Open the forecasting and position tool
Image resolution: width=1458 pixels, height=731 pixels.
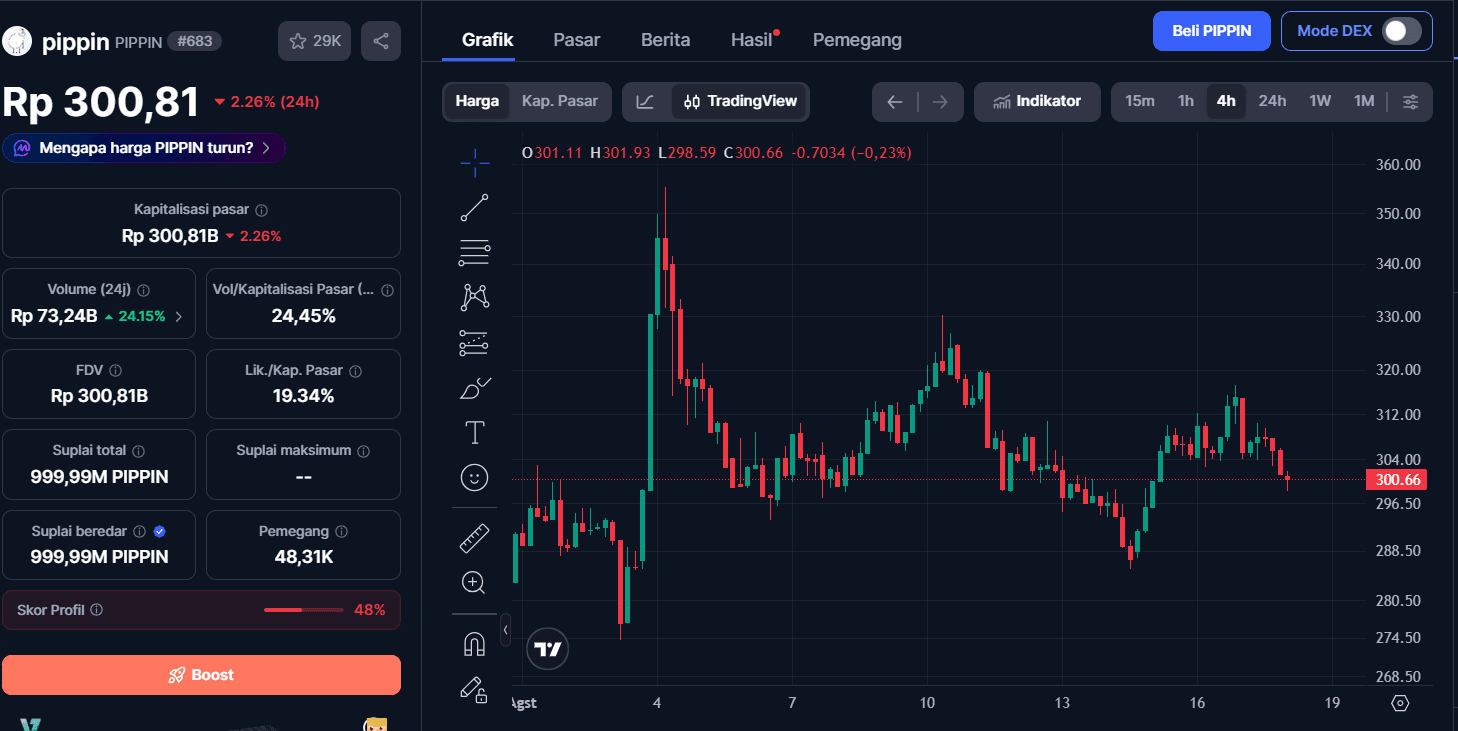(x=474, y=343)
